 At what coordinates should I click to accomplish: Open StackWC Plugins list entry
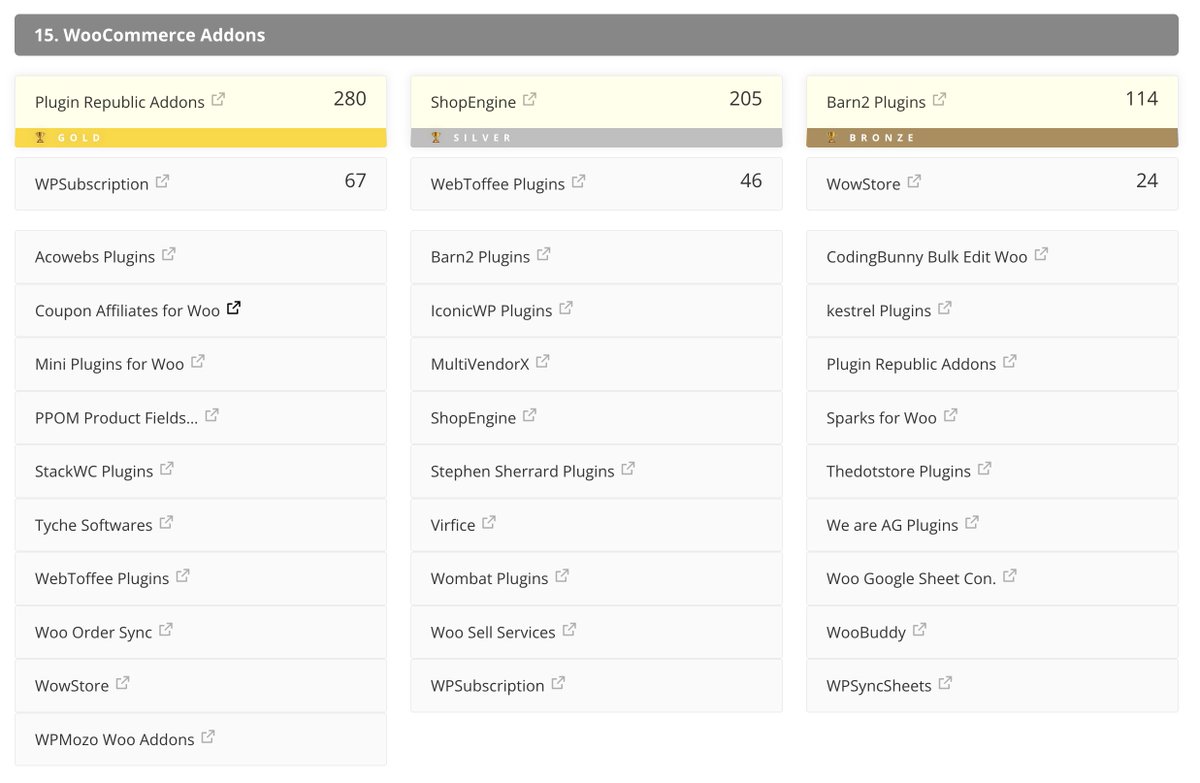point(201,471)
